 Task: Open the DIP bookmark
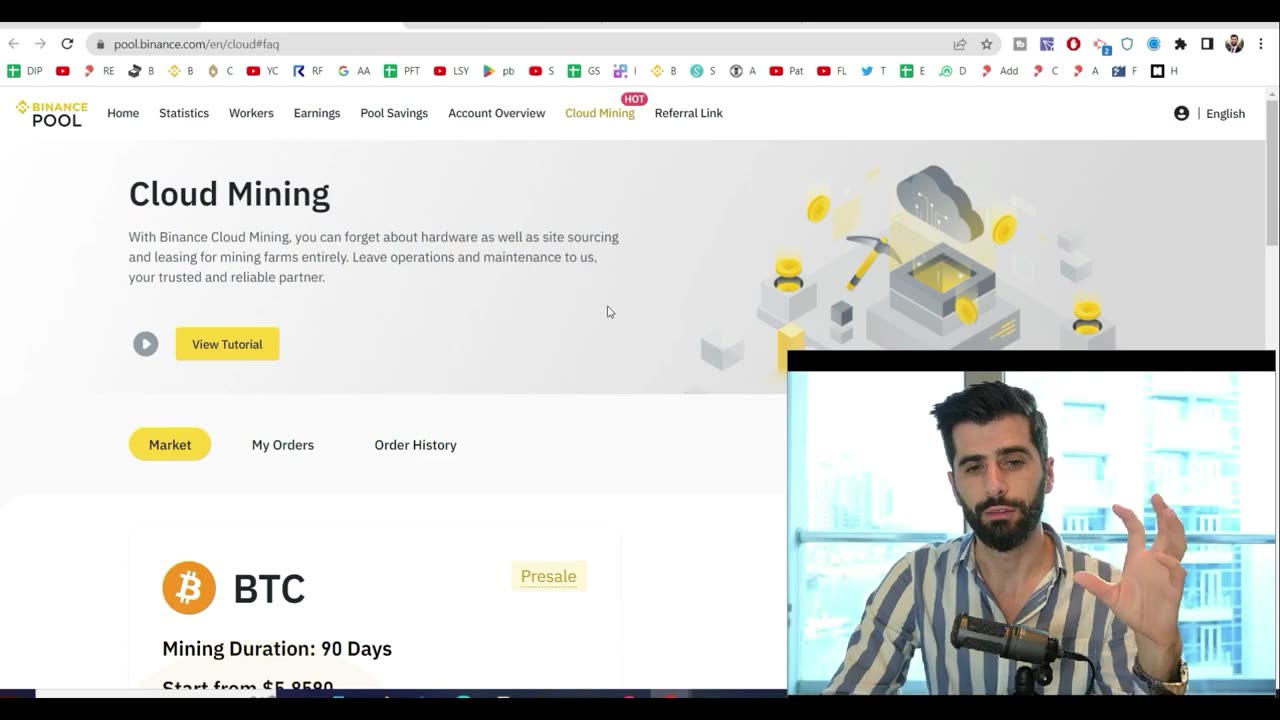pos(25,71)
